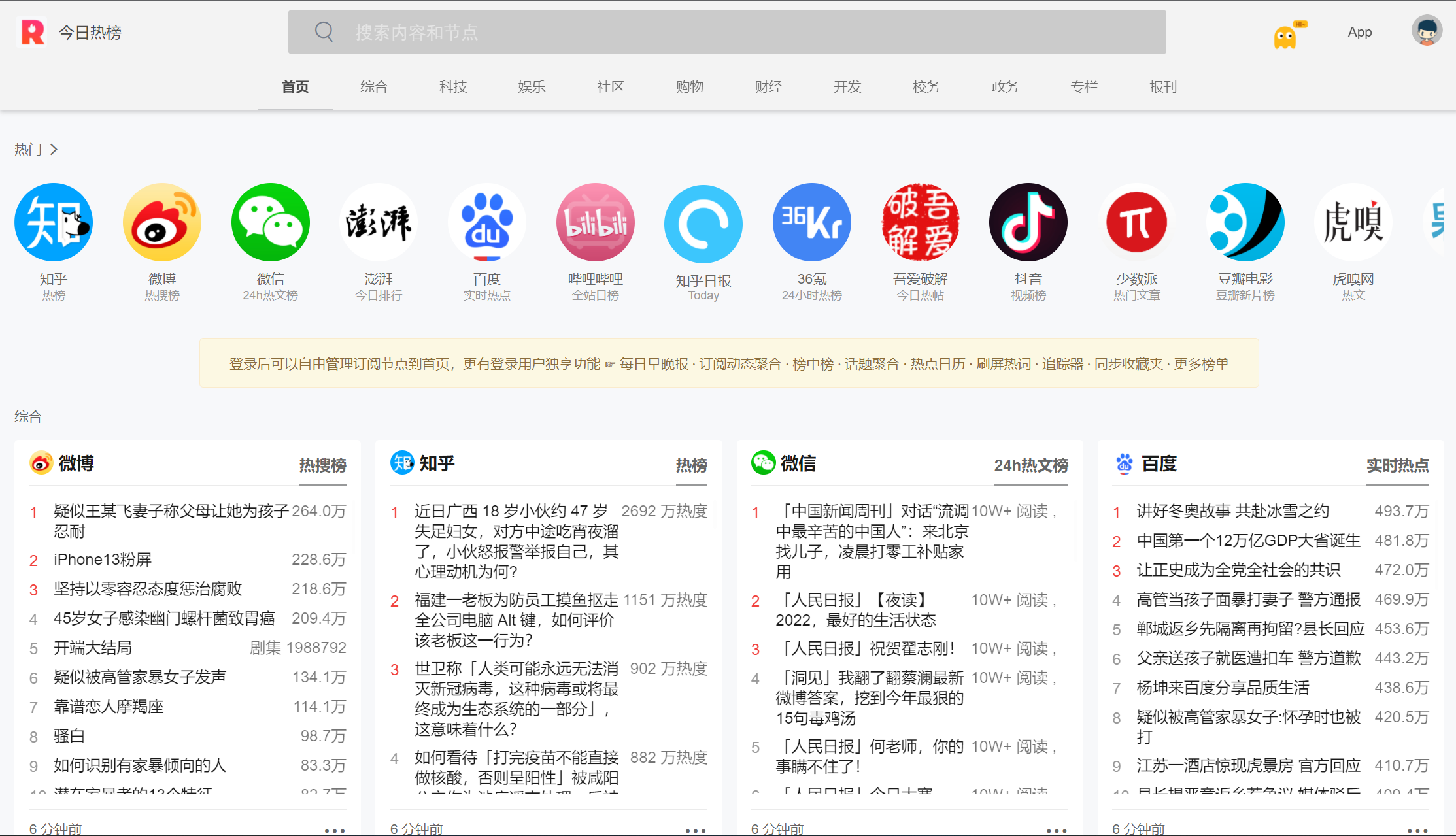Click the App link in header

click(x=1360, y=32)
